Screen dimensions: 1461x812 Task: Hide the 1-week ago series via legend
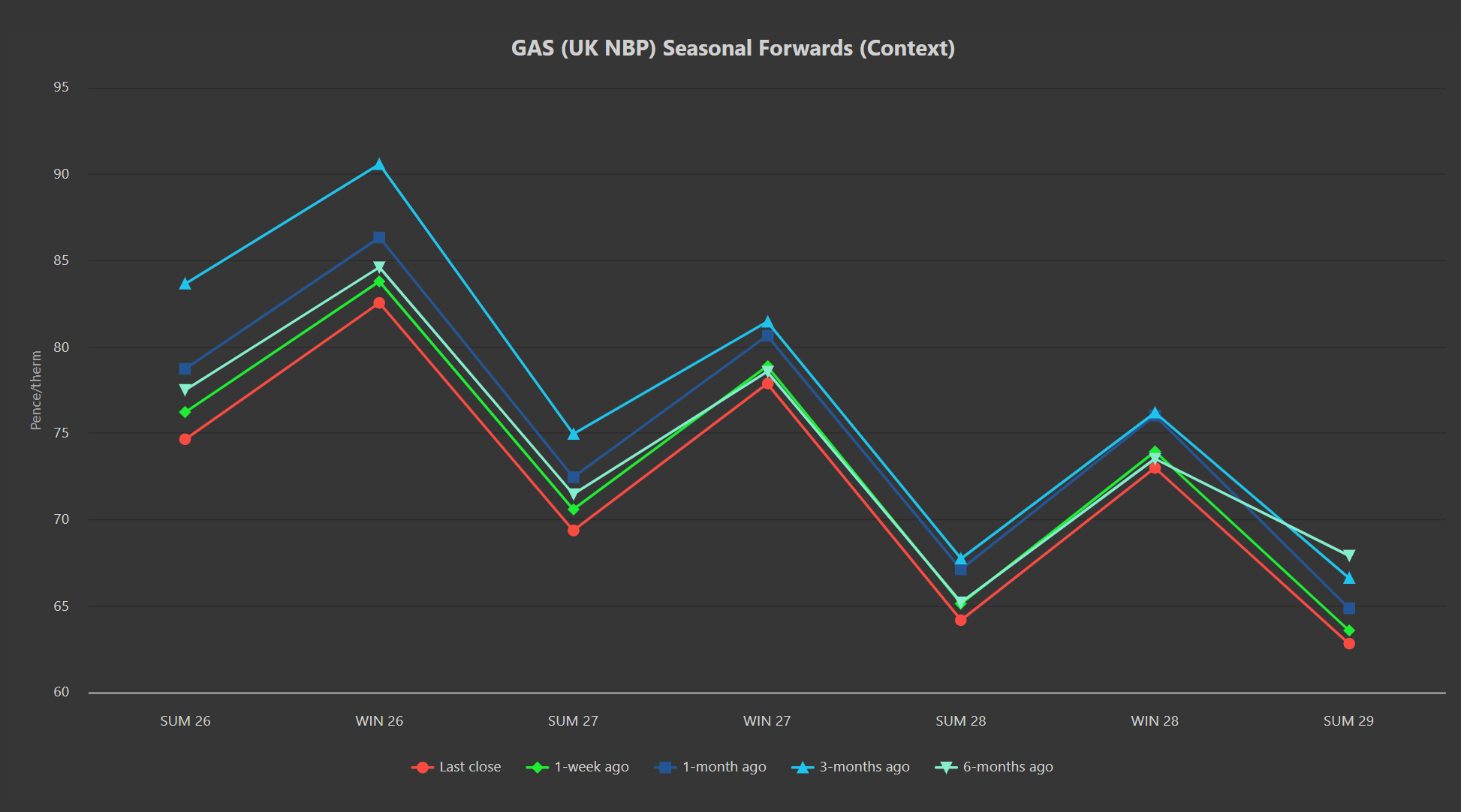click(591, 767)
